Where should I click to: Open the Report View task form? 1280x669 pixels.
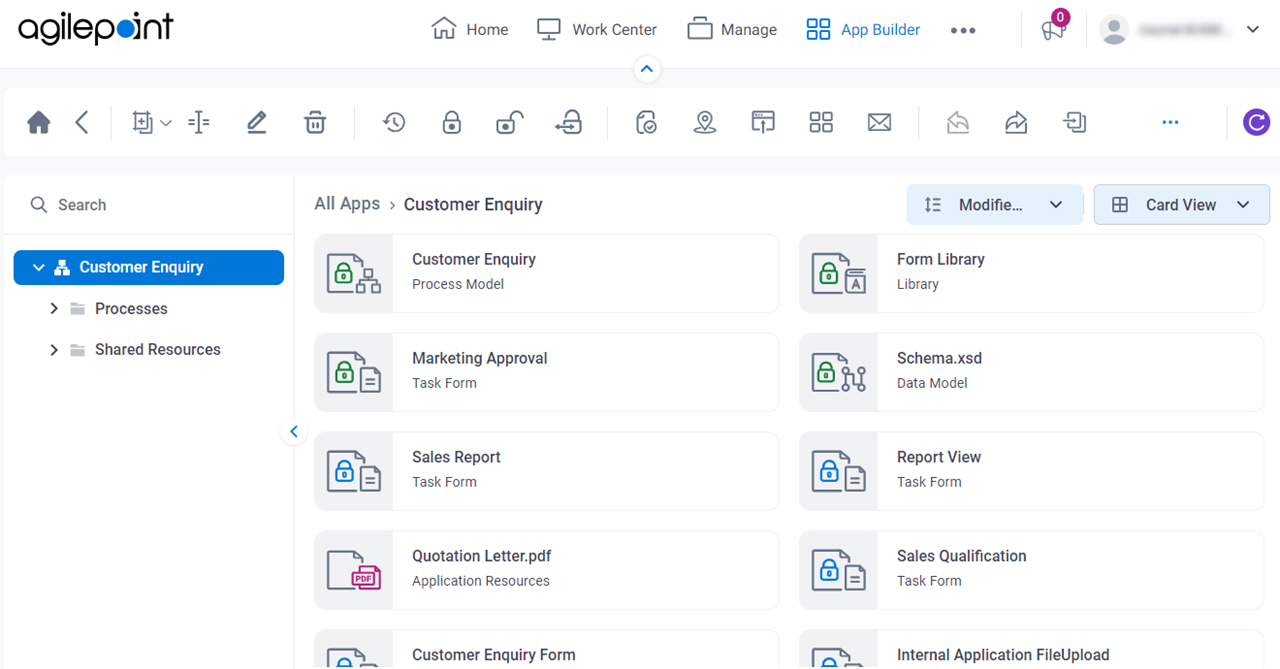(x=1031, y=471)
